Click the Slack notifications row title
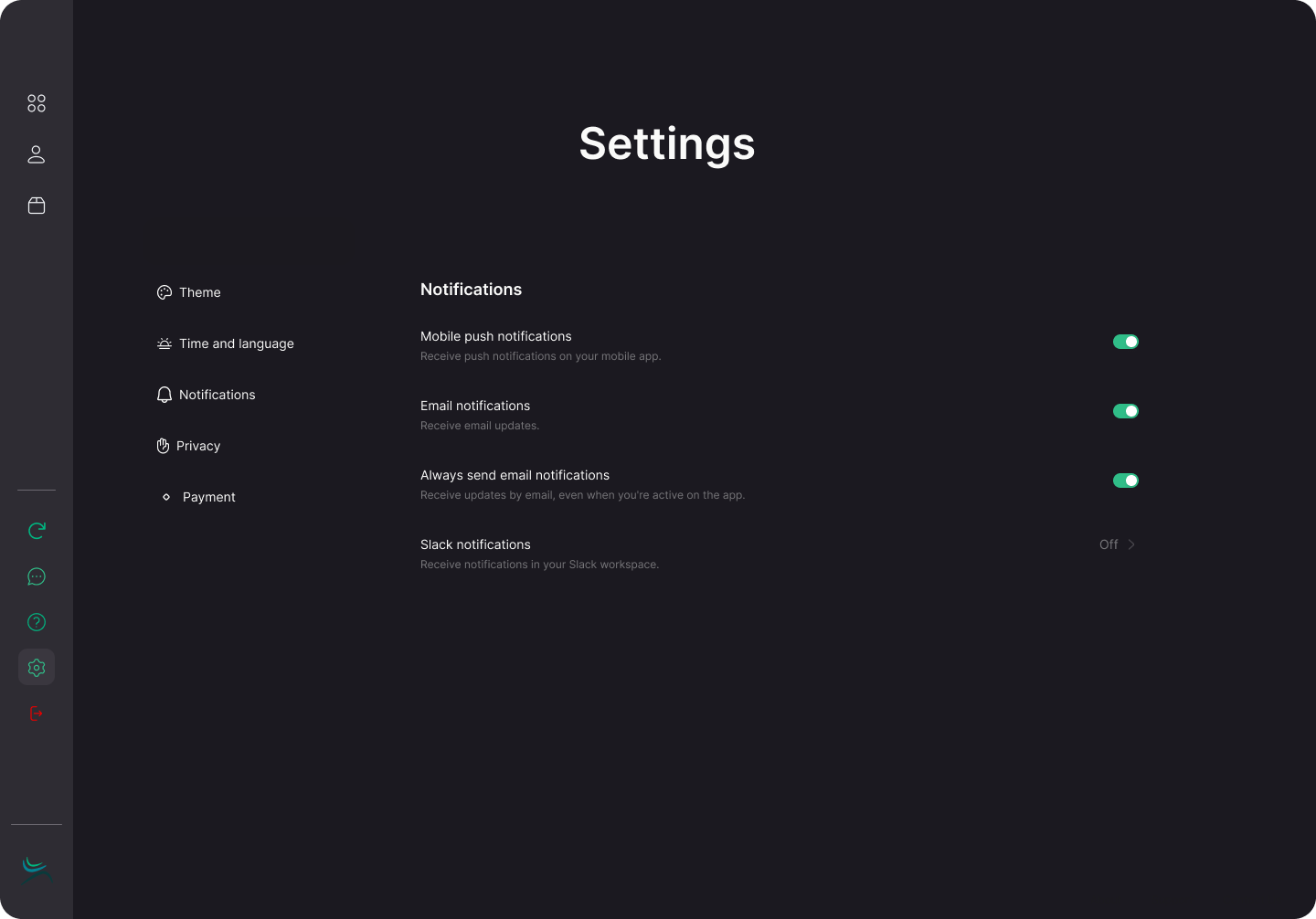The width and height of the screenshot is (1316, 919). 475,544
